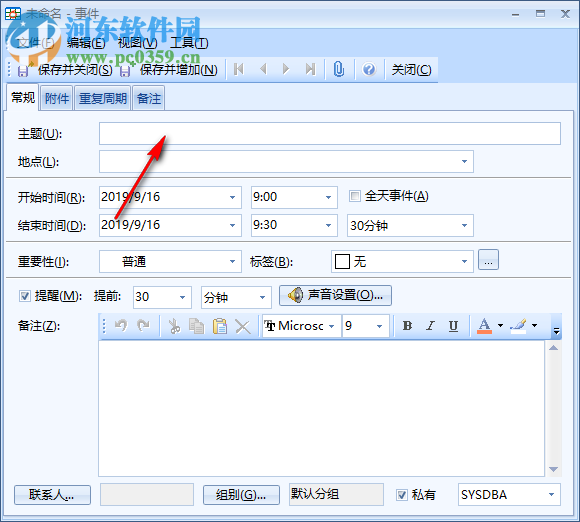Click the empty contacts display field

point(147,494)
